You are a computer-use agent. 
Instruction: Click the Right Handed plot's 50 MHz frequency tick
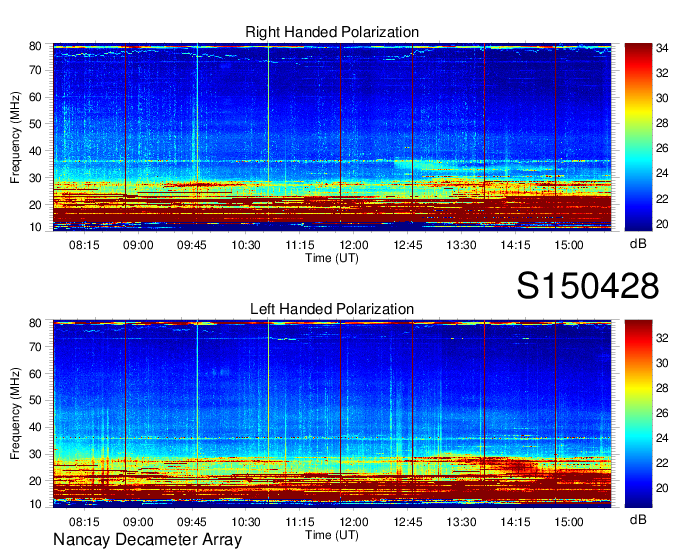tap(35, 124)
